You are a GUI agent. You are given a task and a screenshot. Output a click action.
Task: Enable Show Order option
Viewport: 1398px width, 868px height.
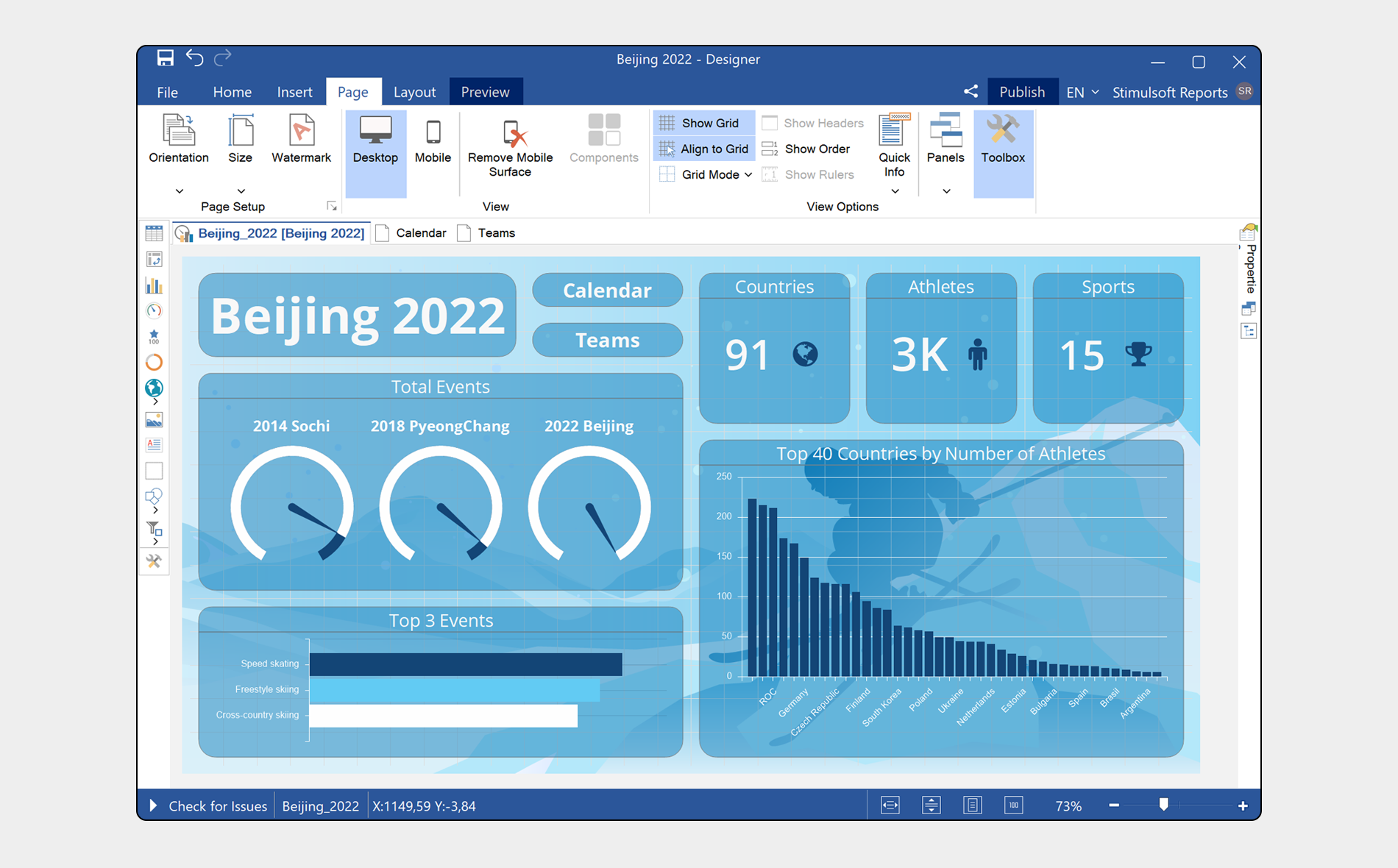807,149
